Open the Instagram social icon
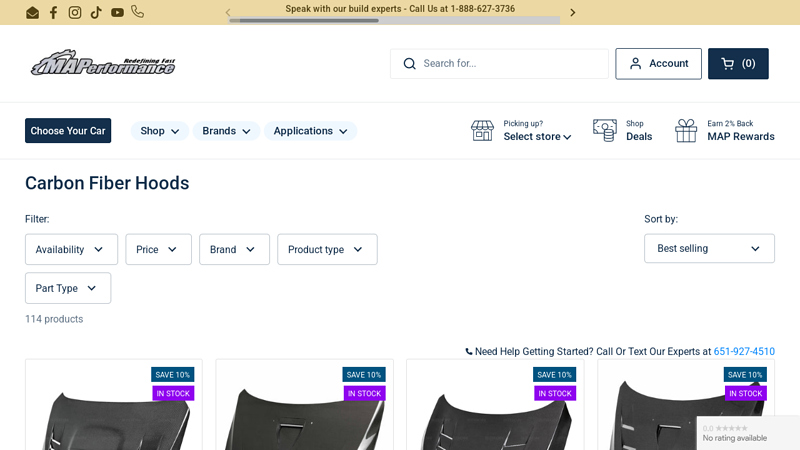Viewport: 800px width, 450px height. coord(75,13)
